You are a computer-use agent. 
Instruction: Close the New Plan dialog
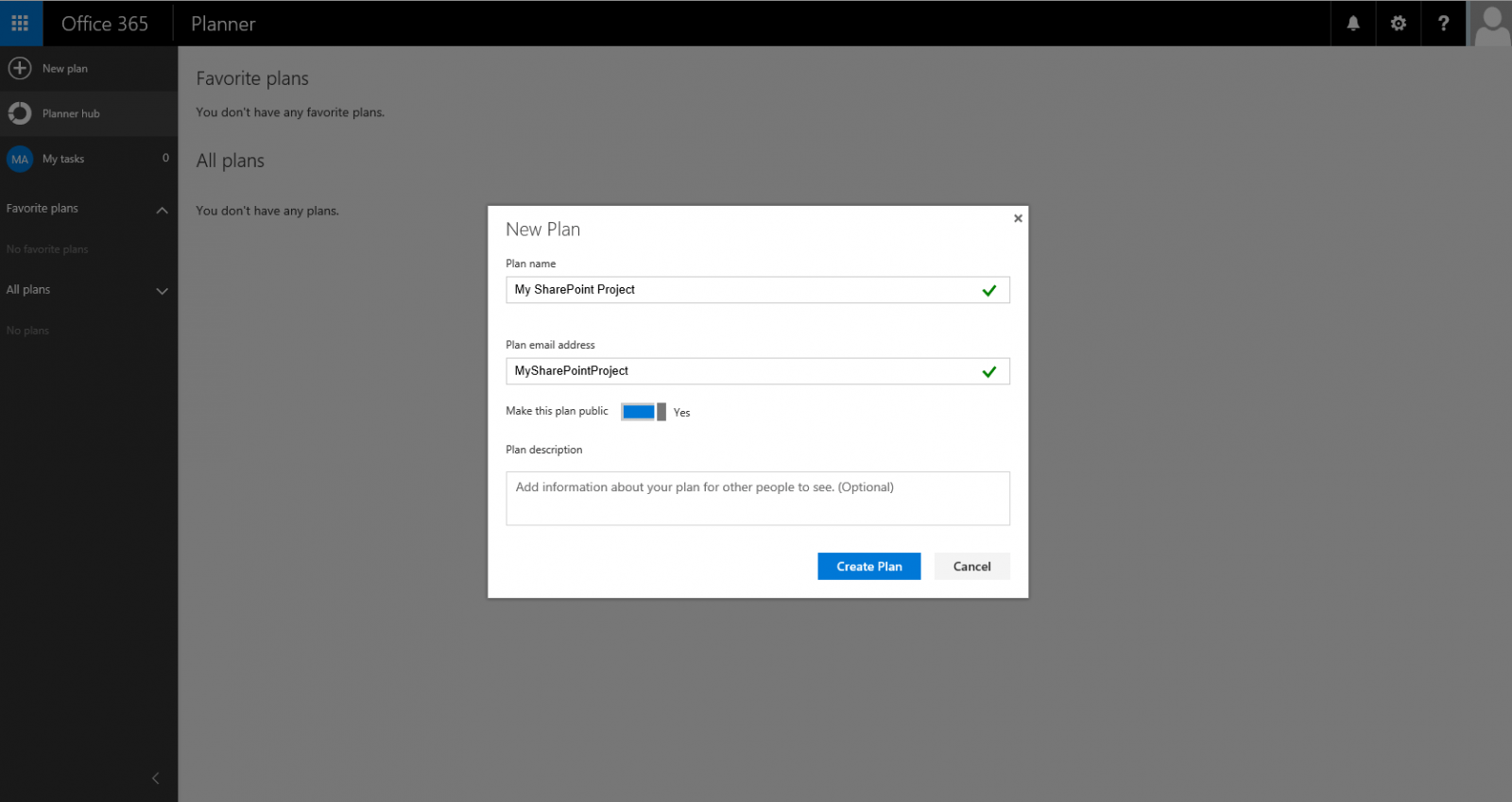1018,218
